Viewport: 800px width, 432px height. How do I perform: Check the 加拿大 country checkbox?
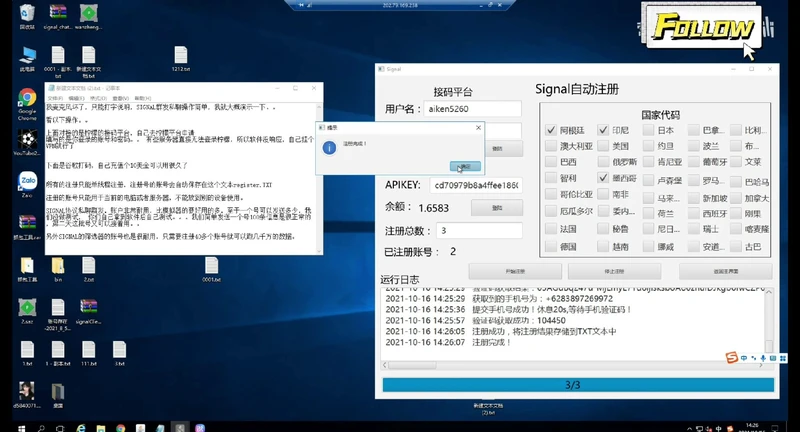tap(735, 198)
